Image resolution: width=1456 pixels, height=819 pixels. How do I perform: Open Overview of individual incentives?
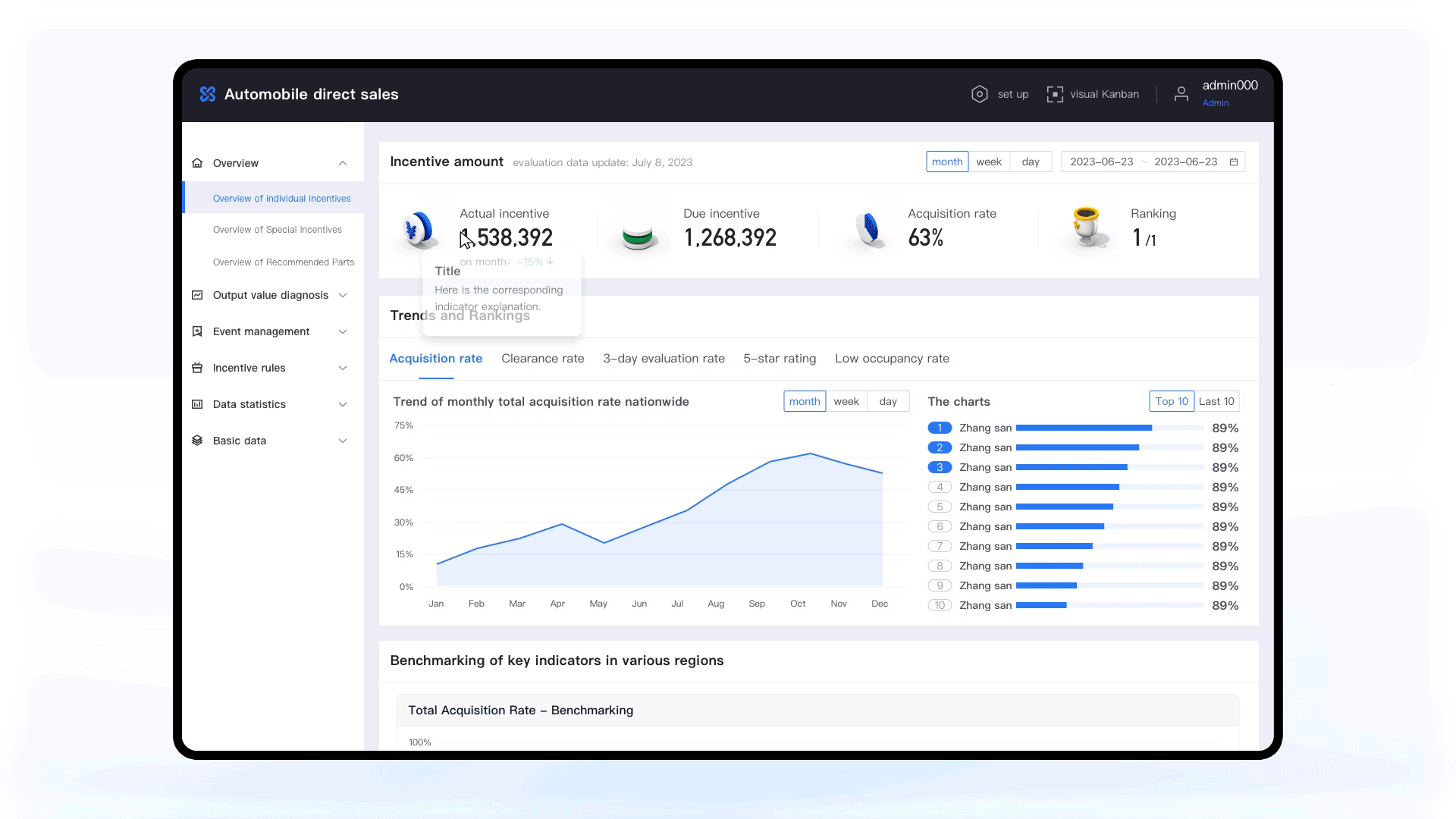274,199
